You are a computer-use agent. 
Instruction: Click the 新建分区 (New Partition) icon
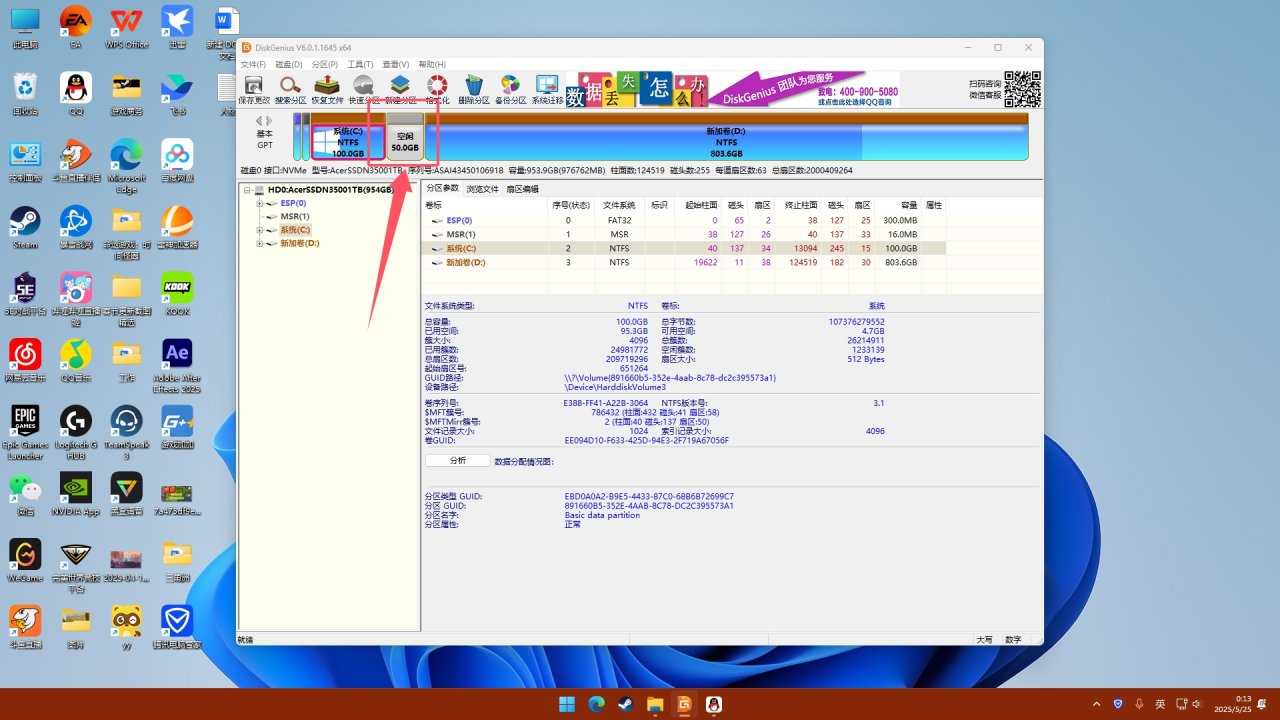[x=400, y=90]
